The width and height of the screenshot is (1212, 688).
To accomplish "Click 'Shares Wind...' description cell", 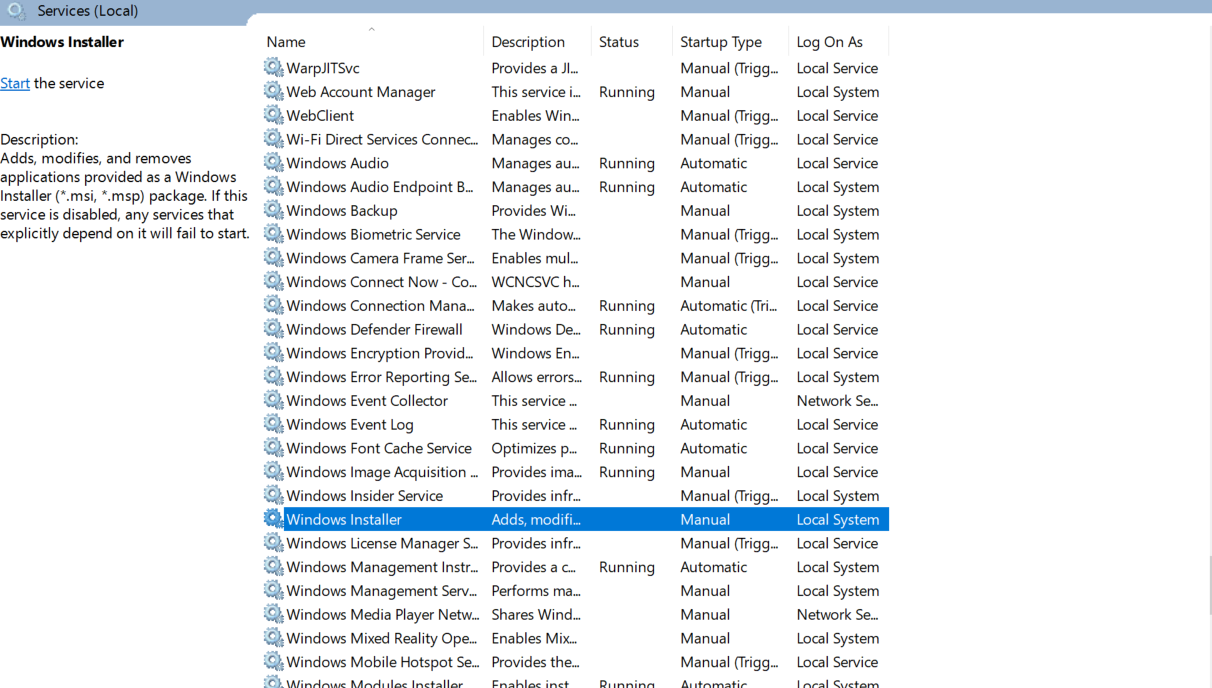I will point(536,615).
